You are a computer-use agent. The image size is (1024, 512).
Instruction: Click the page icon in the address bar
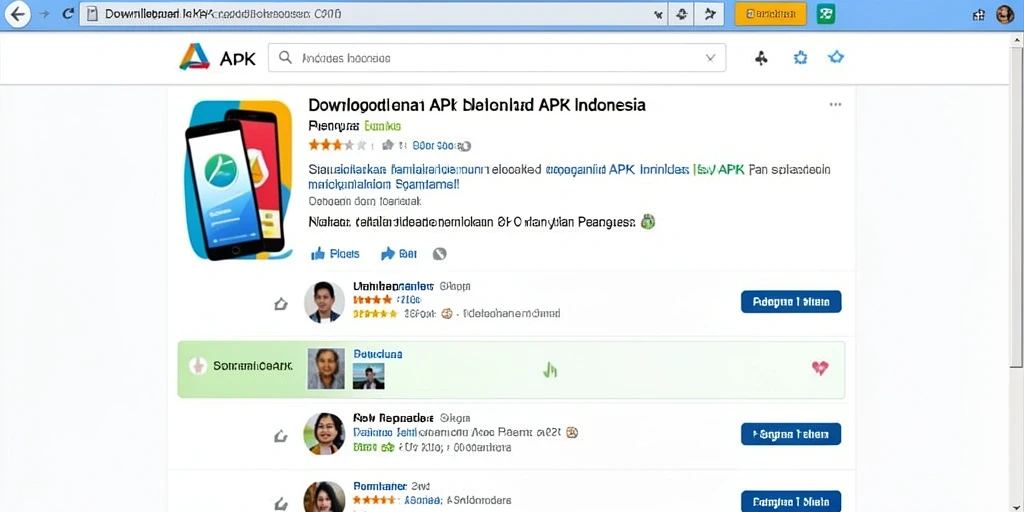click(x=92, y=14)
